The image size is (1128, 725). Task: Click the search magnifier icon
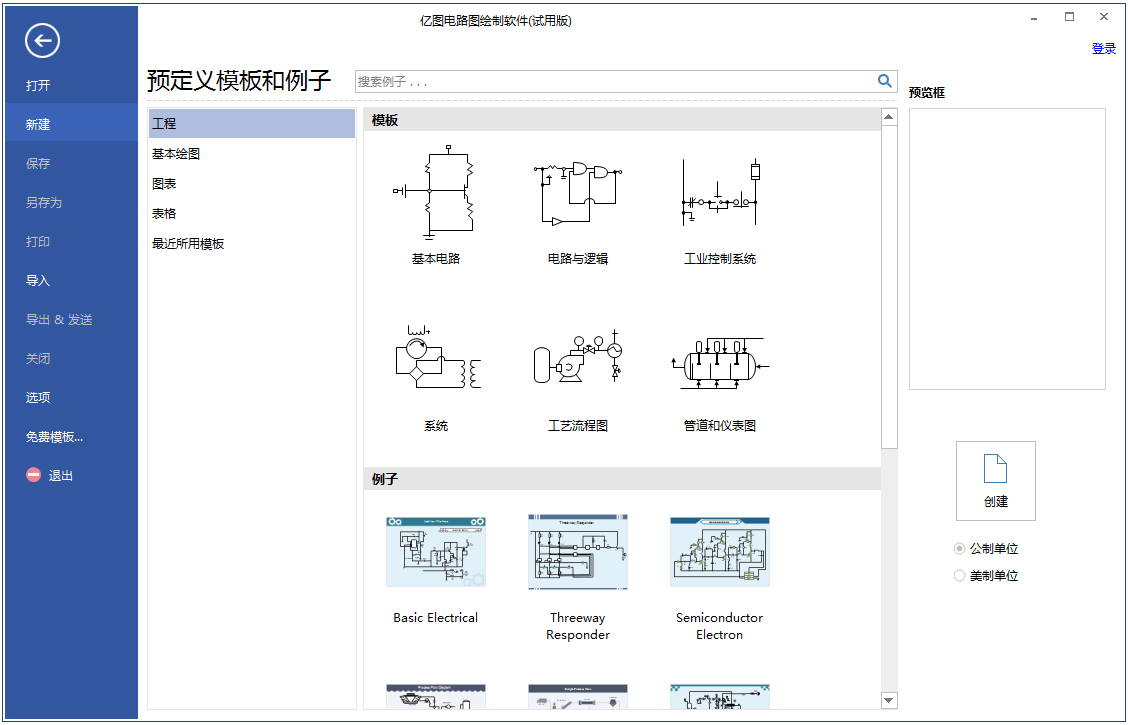point(885,81)
